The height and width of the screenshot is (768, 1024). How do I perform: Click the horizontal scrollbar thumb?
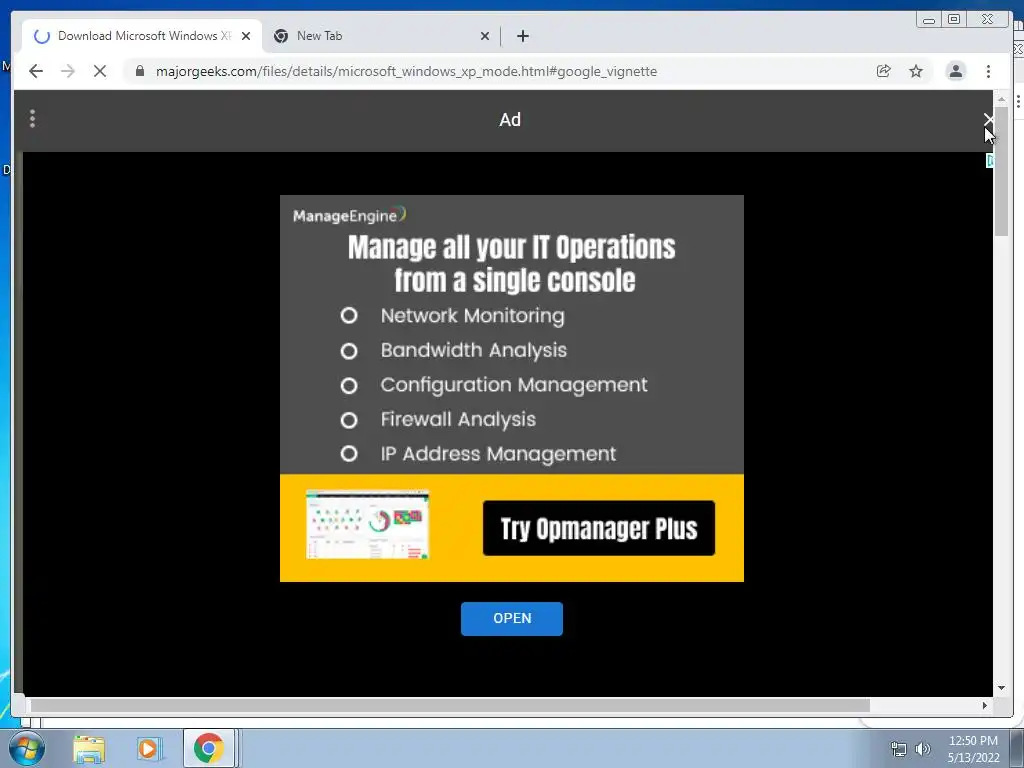(x=450, y=705)
